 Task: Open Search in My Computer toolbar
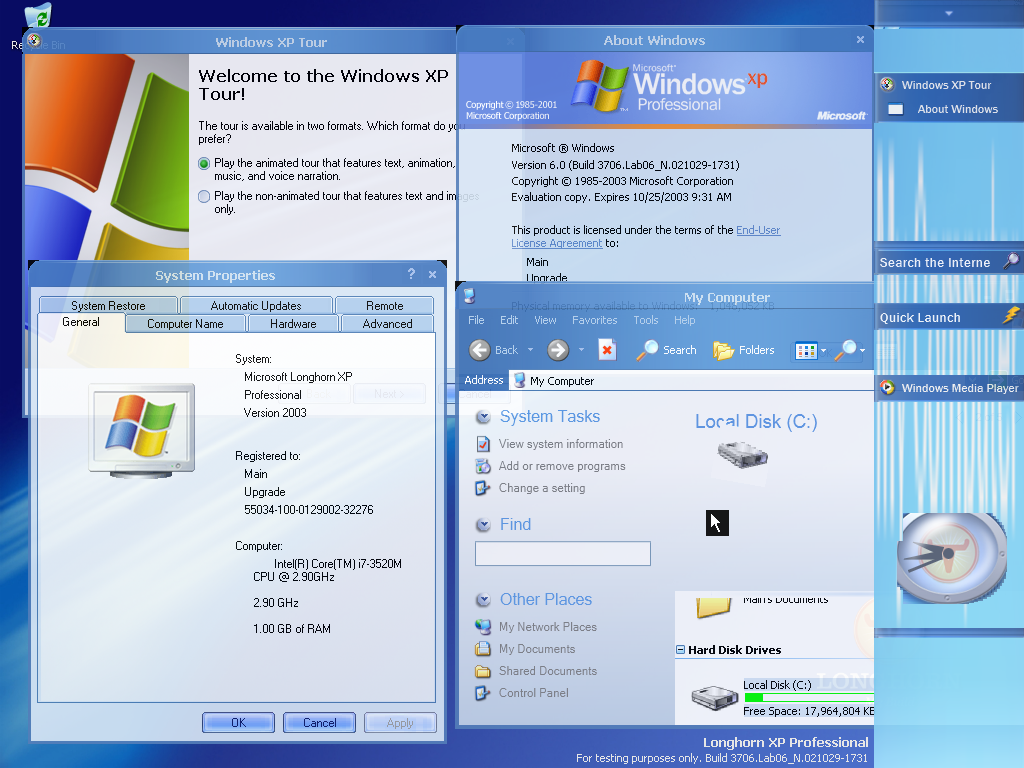tap(667, 350)
